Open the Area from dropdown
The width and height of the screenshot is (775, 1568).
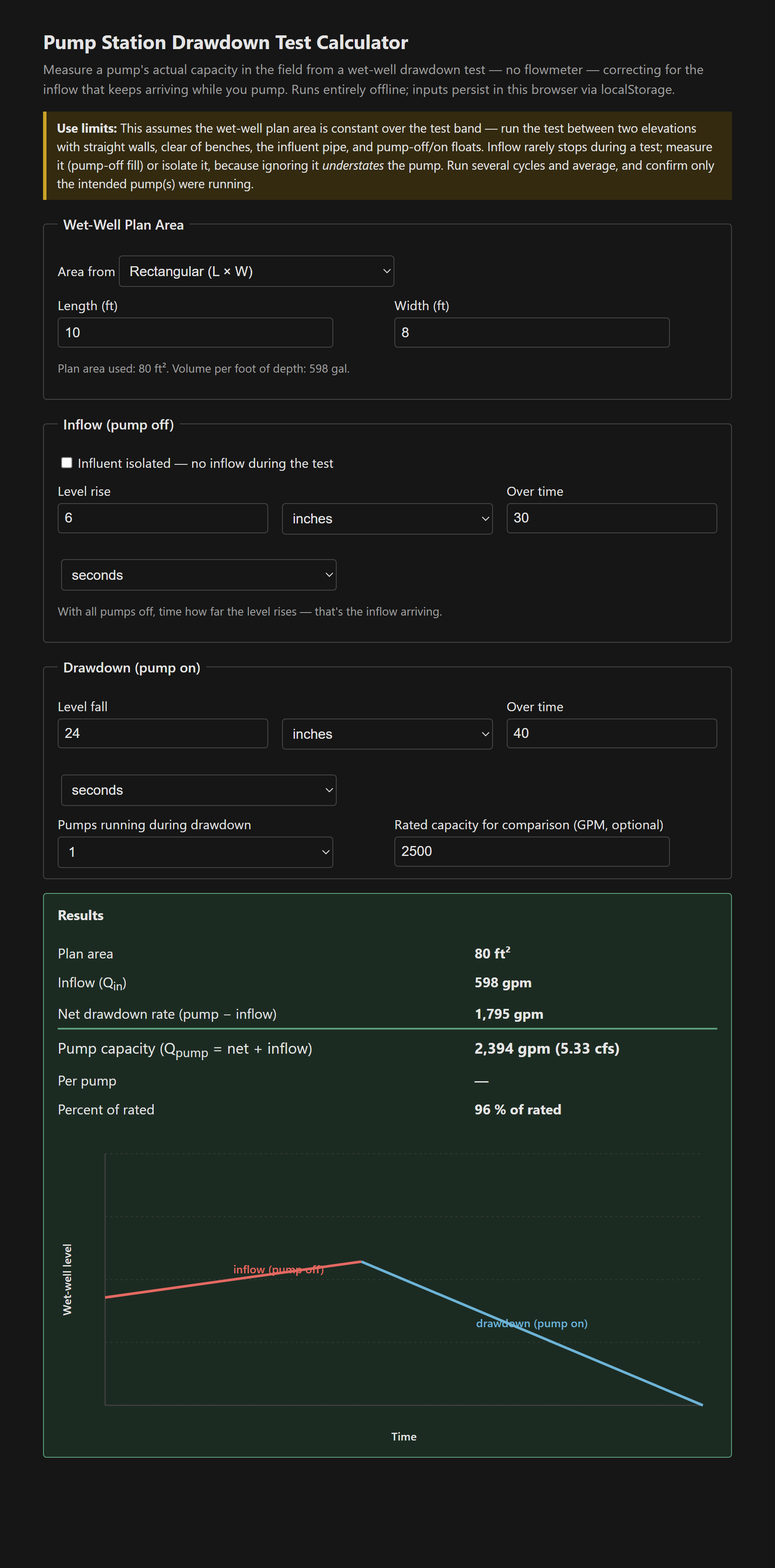tap(256, 271)
